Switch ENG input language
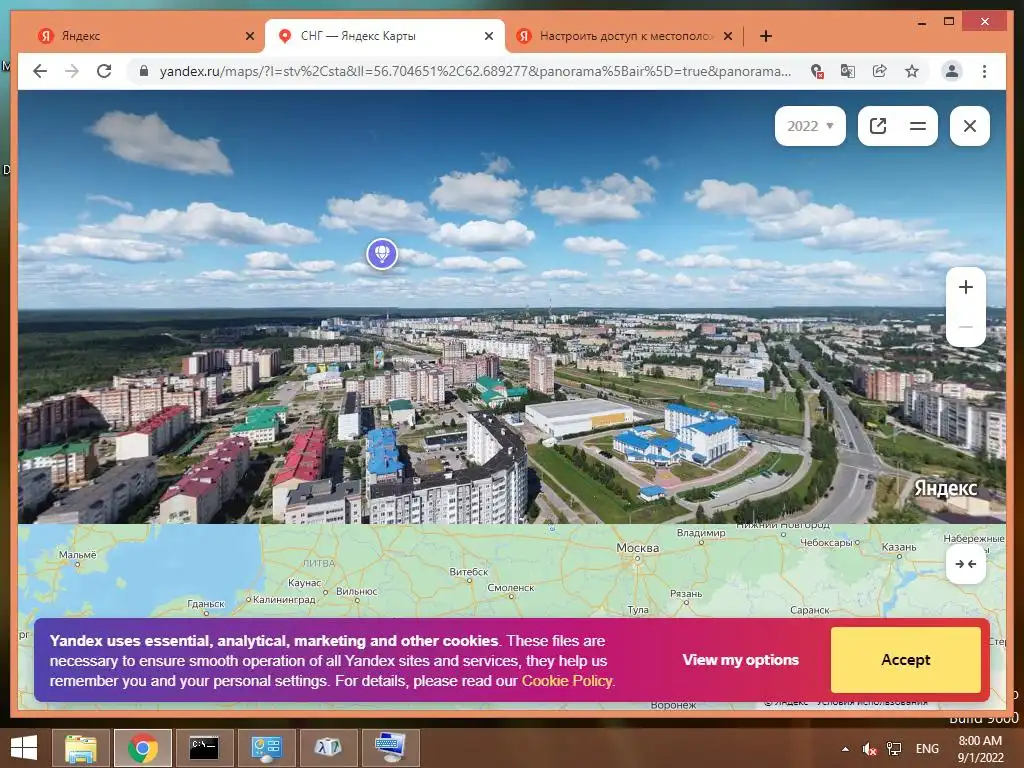This screenshot has width=1024, height=768. coord(927,749)
